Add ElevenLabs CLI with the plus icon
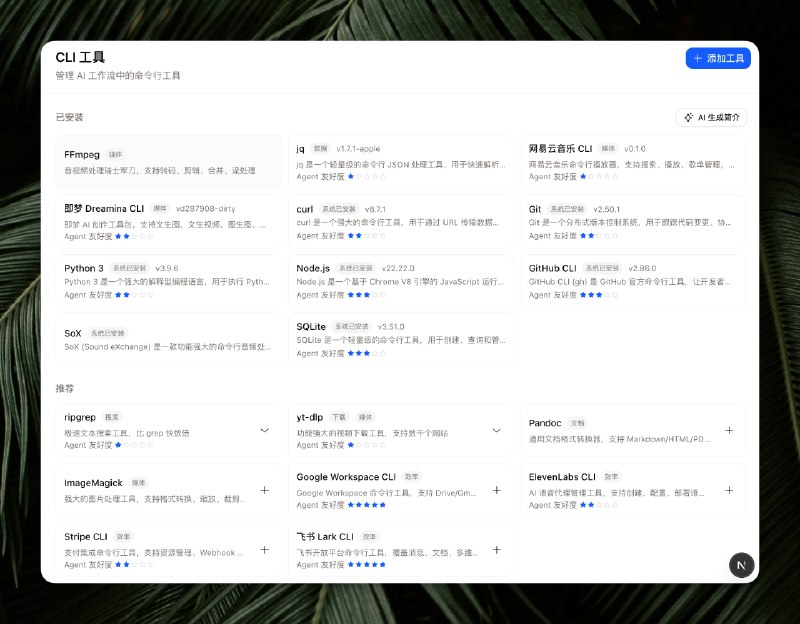Screen dimensions: 800x624 click(729, 490)
